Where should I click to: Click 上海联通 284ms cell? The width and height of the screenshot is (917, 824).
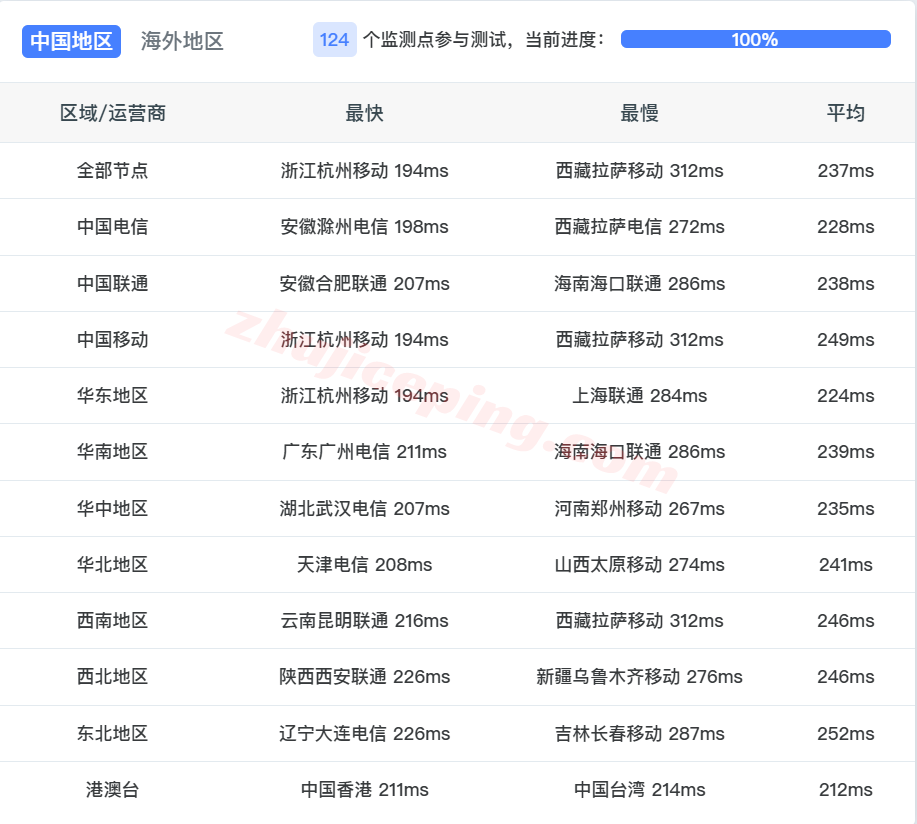pos(639,396)
